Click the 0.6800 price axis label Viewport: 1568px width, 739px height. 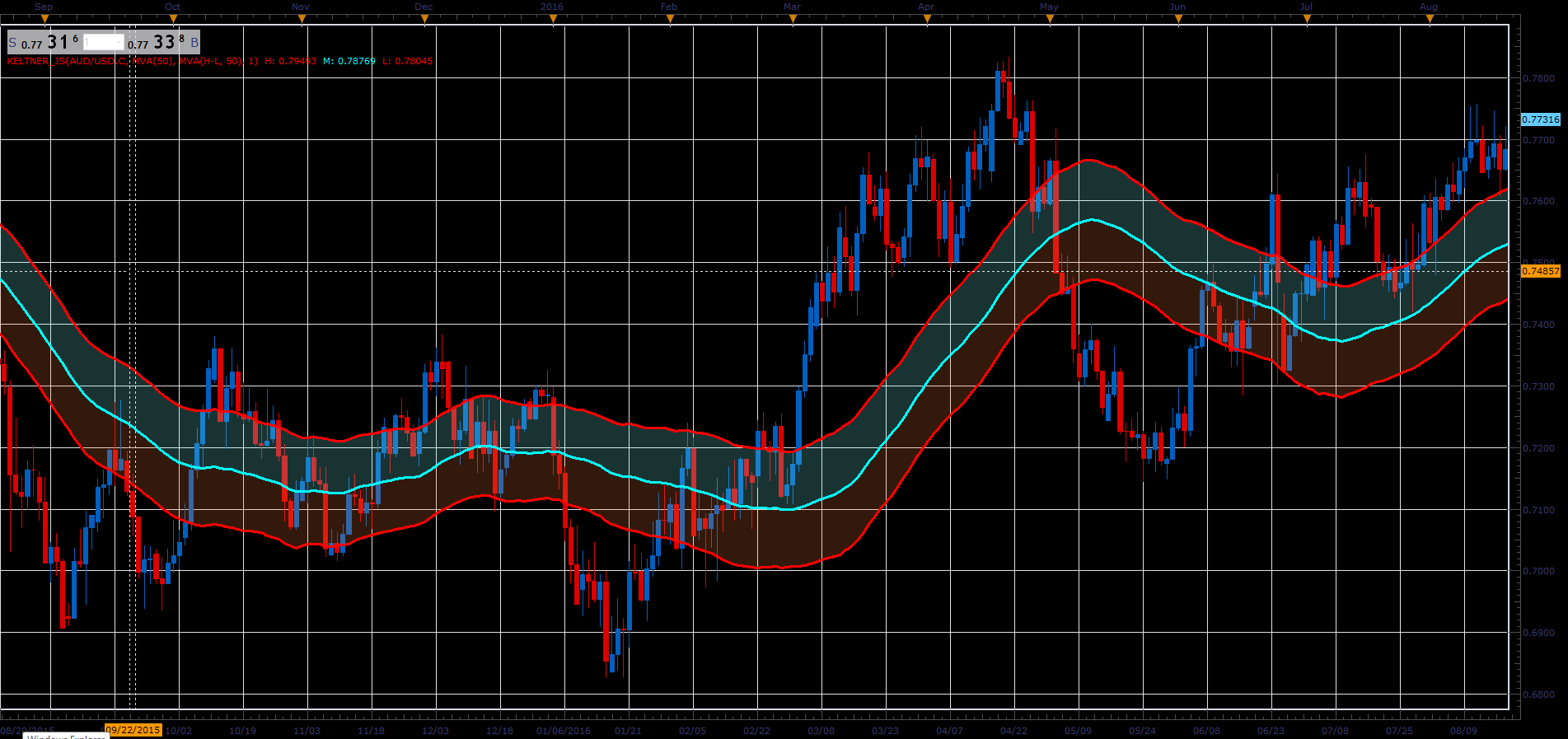point(1538,695)
